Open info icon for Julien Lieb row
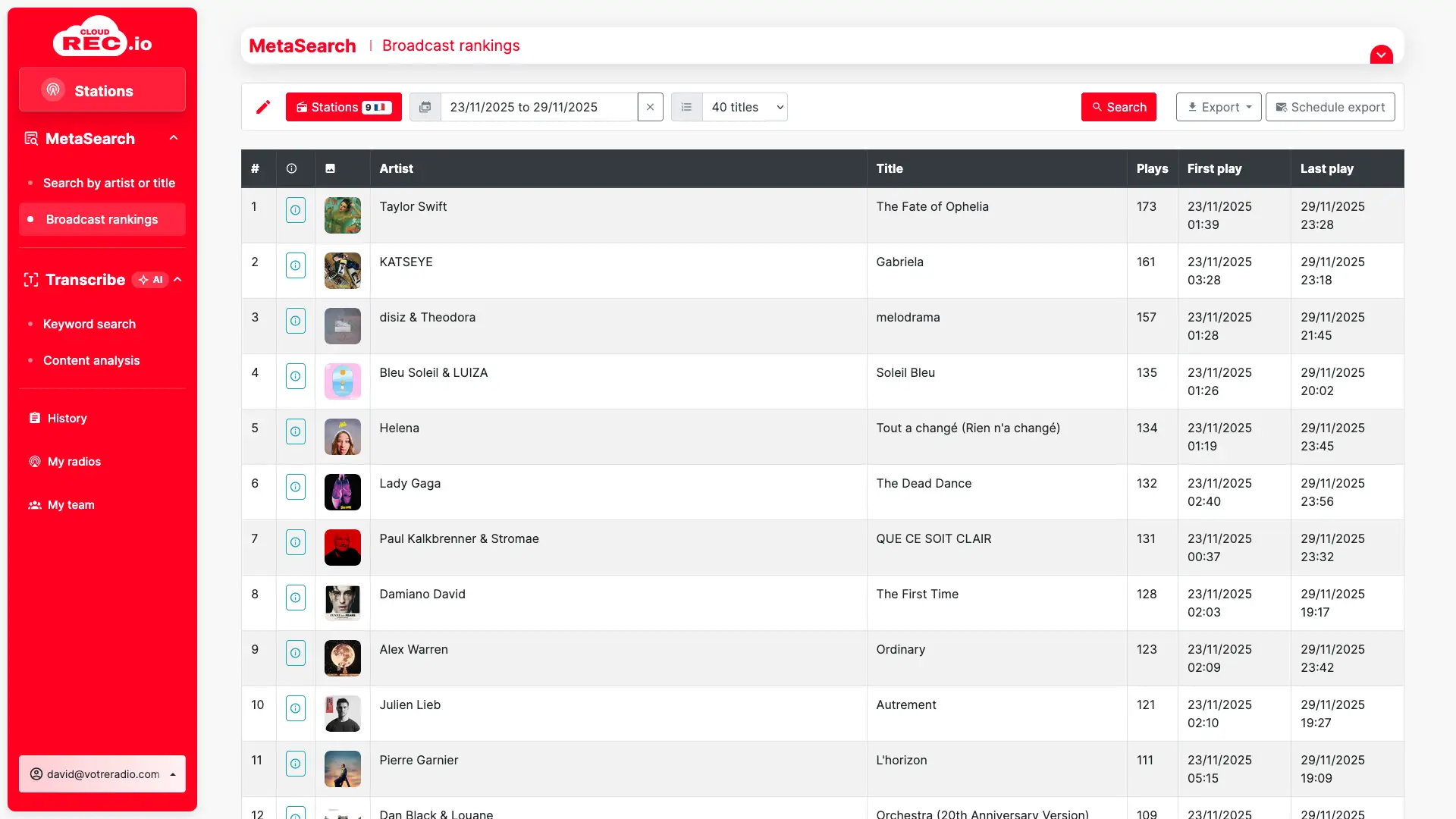Viewport: 1456px width, 819px height. point(296,708)
